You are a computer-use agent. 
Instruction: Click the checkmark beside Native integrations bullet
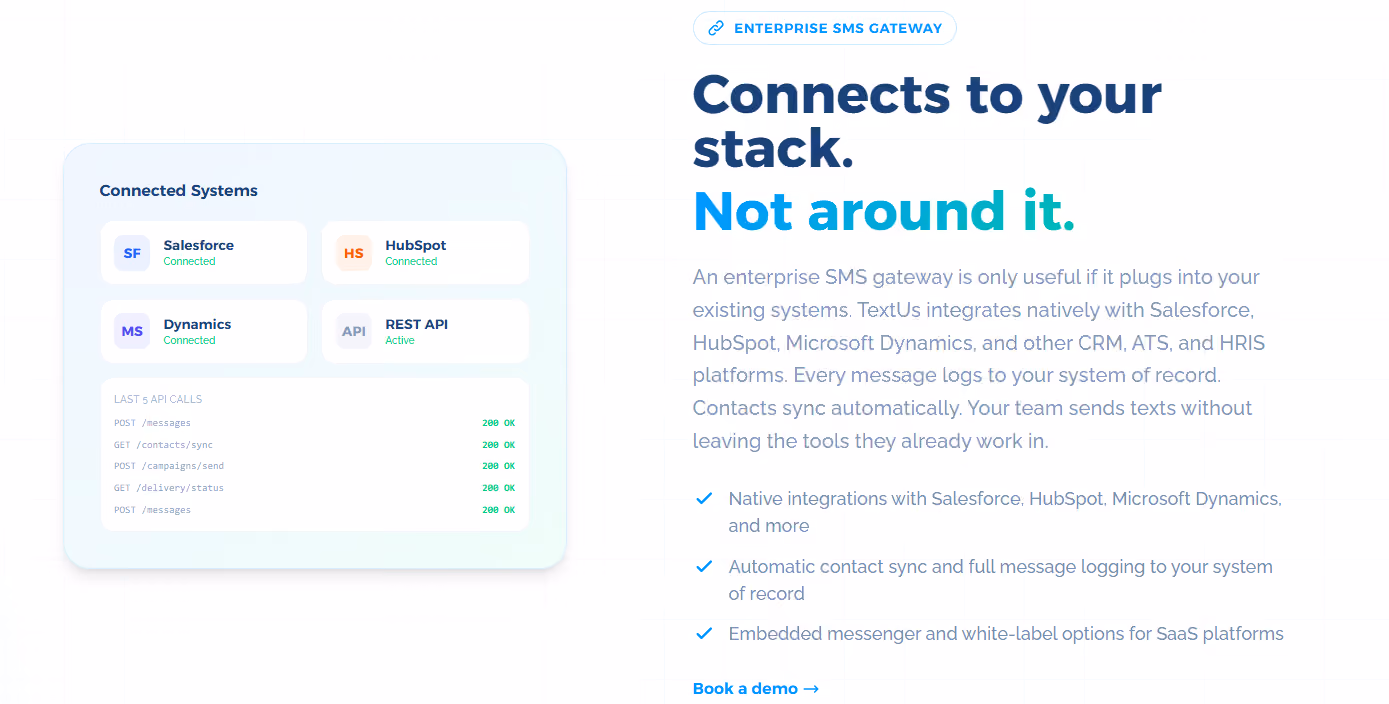click(704, 498)
